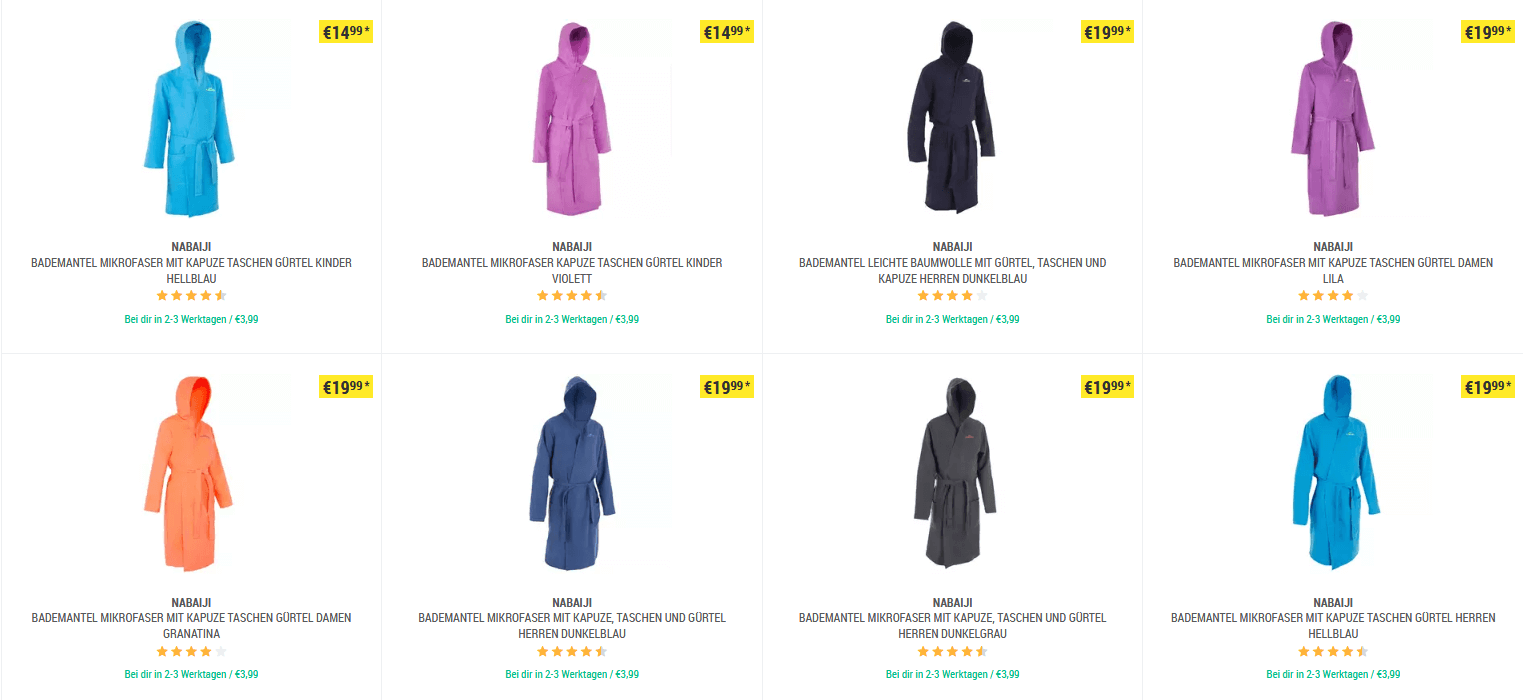Screen dimensions: 1523x700
Task: Click star rating of Herren Dunkelgrau bathrobe
Action: 952,651
